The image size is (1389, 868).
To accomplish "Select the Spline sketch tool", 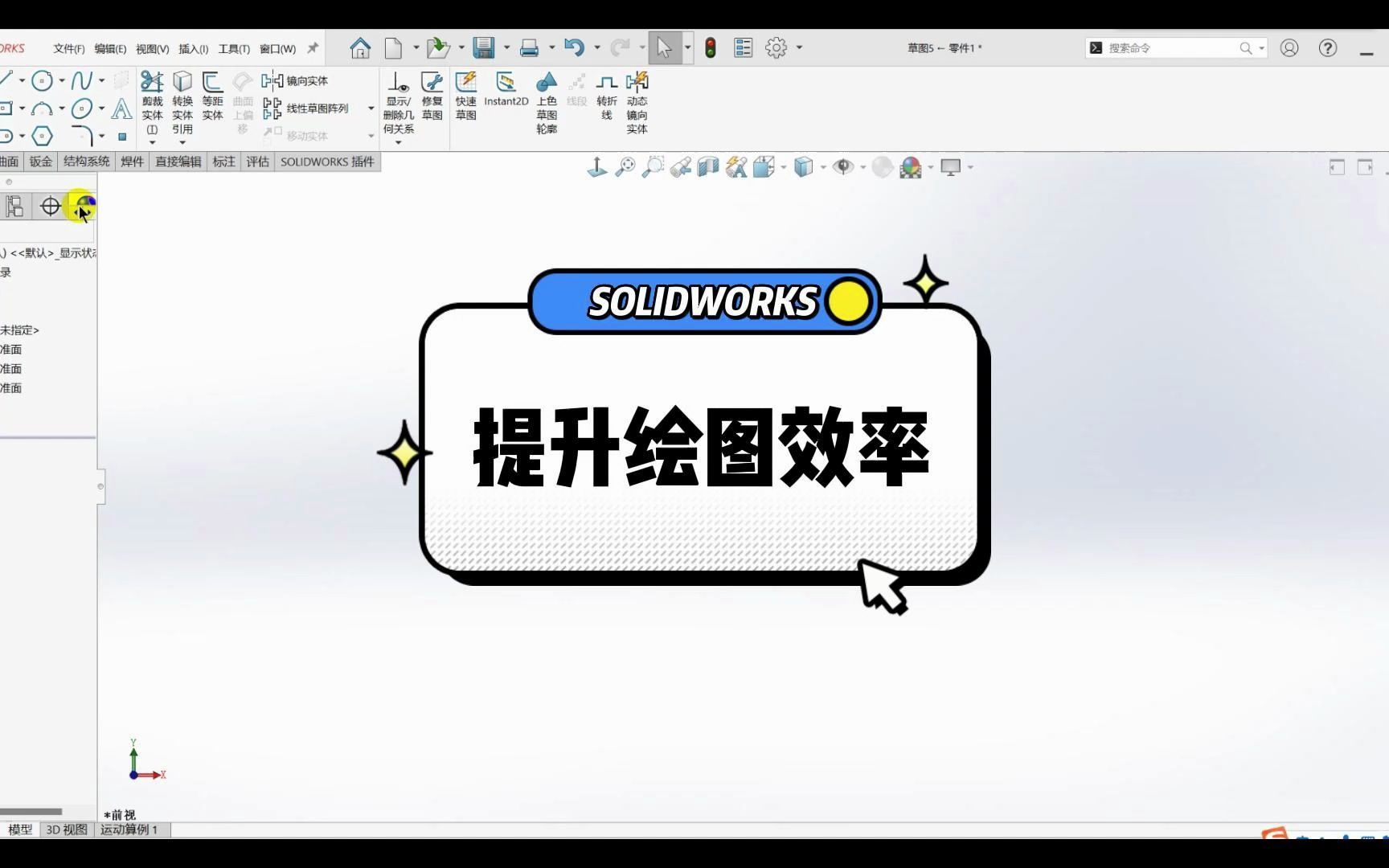I will [x=81, y=80].
